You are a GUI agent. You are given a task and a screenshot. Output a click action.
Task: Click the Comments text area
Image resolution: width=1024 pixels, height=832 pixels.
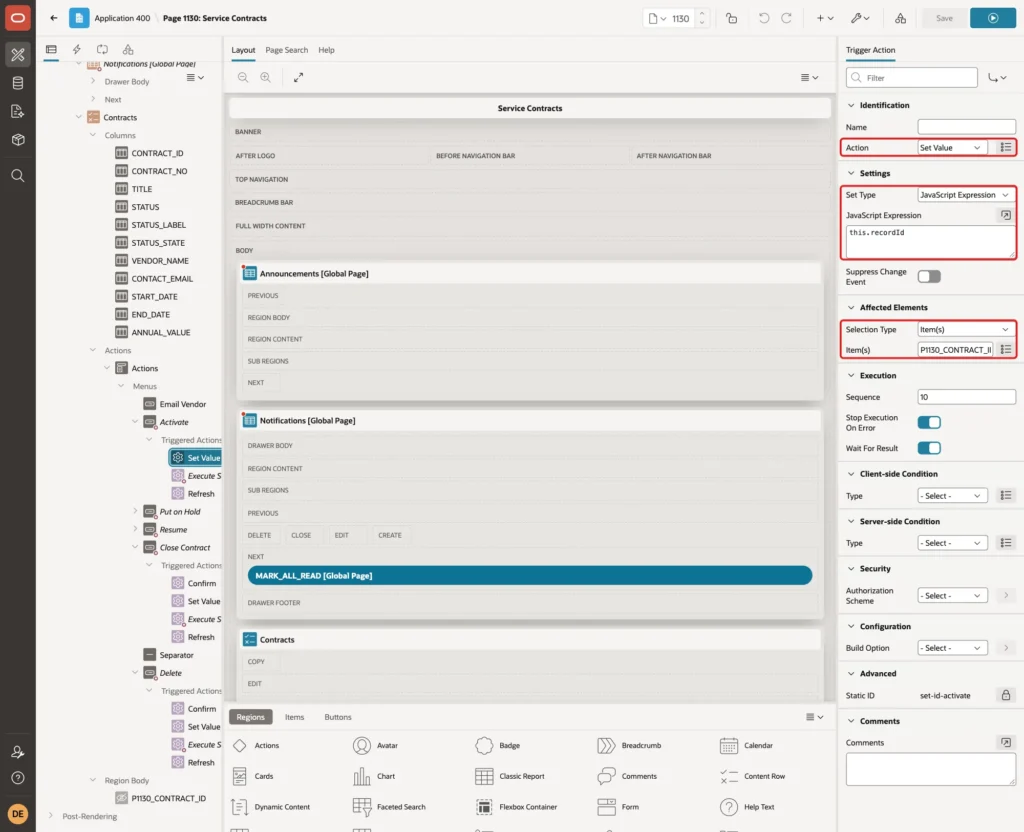click(x=930, y=769)
